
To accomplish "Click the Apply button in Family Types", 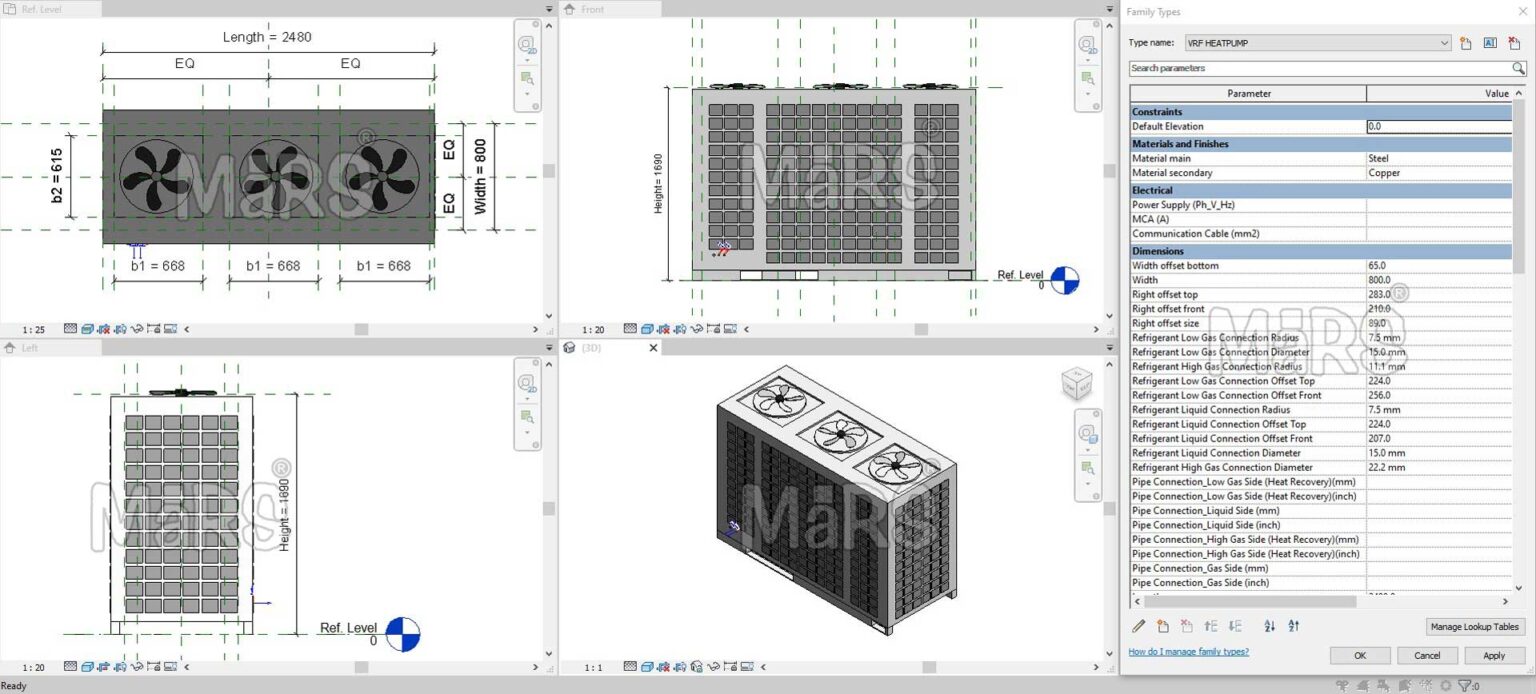I will click(1494, 656).
